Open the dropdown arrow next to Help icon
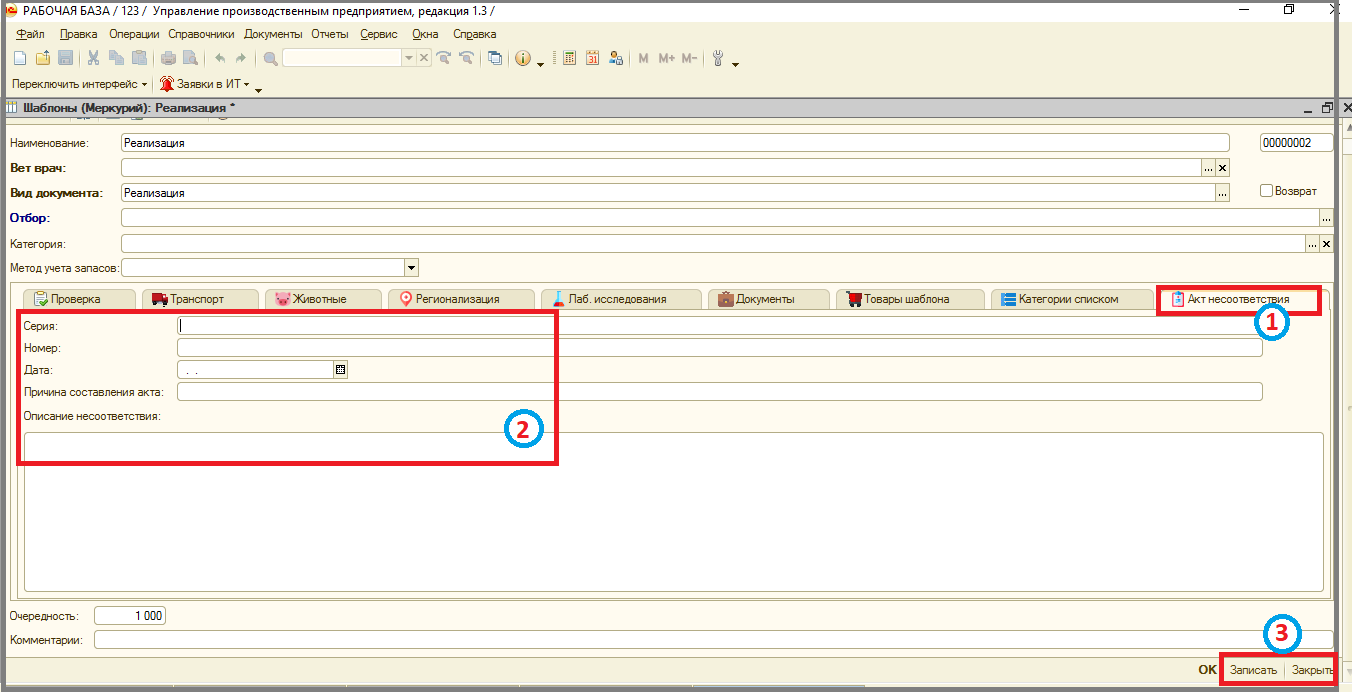 pyautogui.click(x=540, y=63)
